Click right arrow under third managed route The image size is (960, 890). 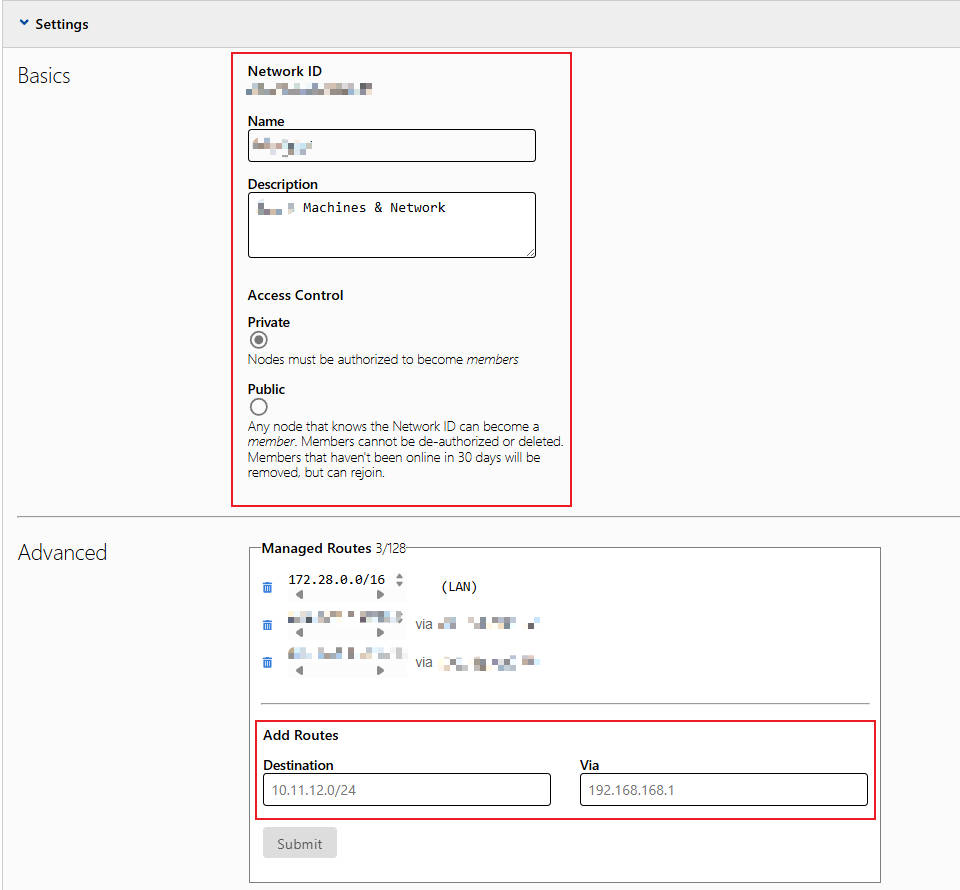pos(380,671)
